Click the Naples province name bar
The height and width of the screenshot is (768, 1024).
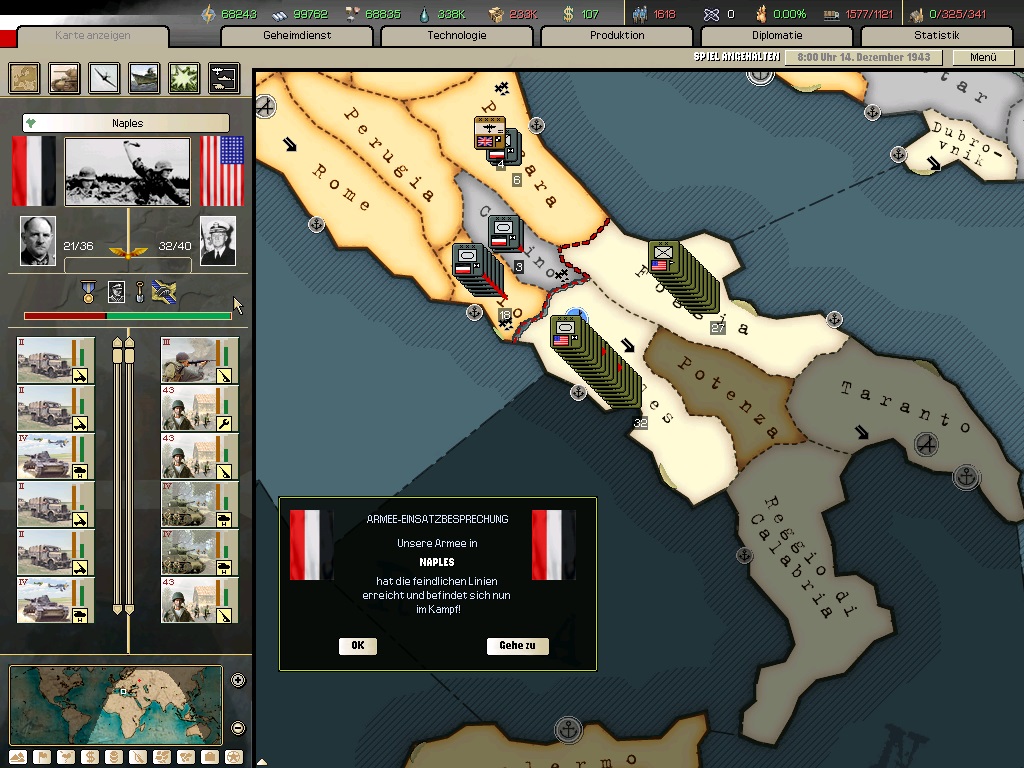click(126, 123)
